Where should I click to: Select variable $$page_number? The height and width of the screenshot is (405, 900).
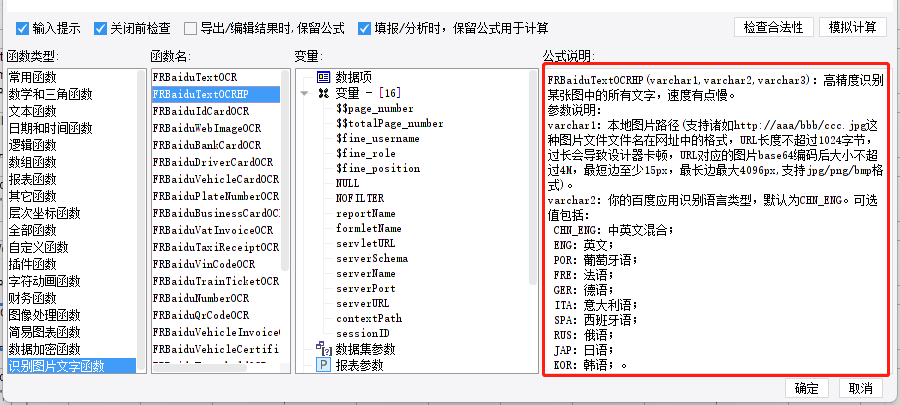(x=374, y=108)
